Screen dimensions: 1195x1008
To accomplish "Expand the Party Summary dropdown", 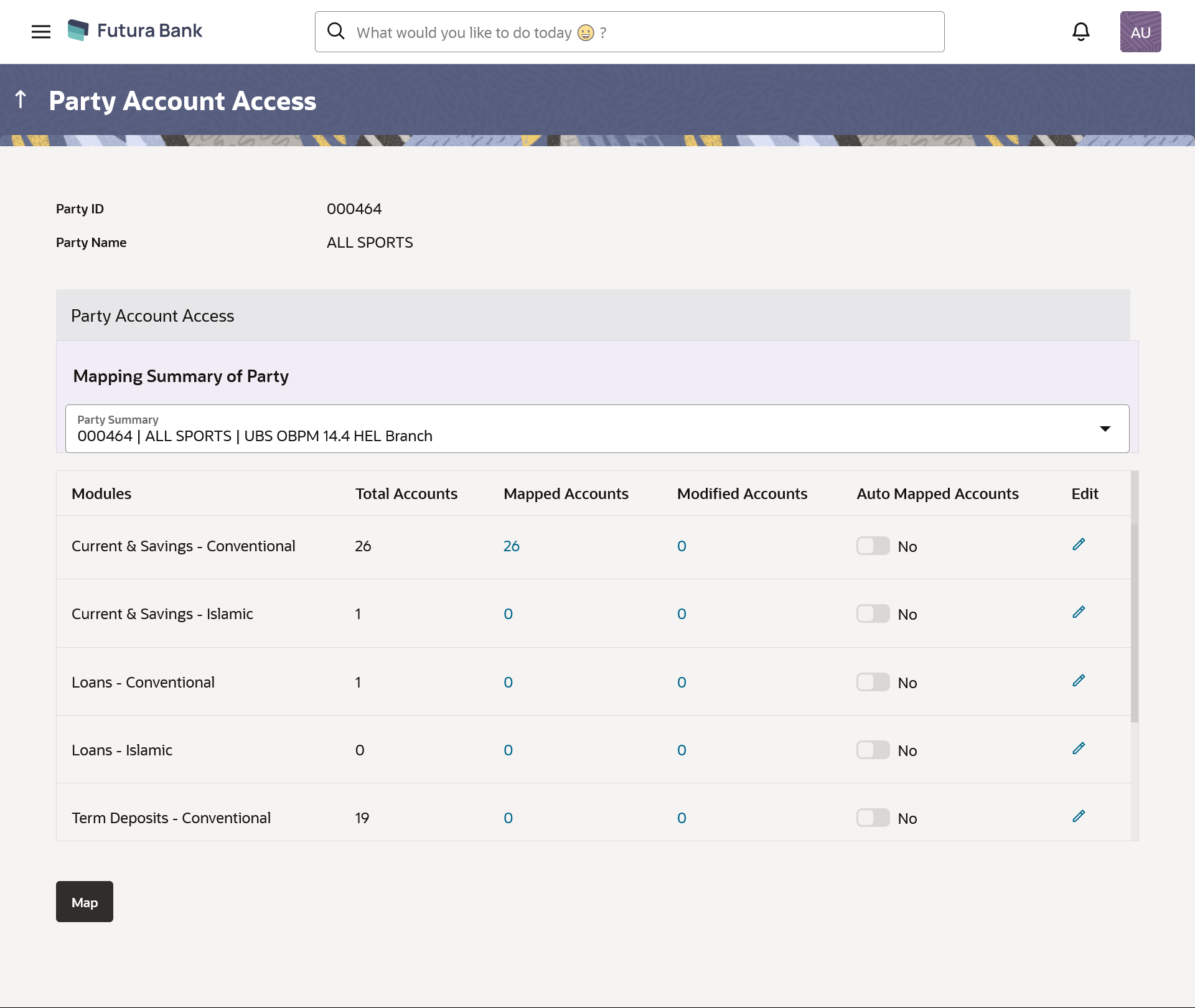I will coord(1105,429).
